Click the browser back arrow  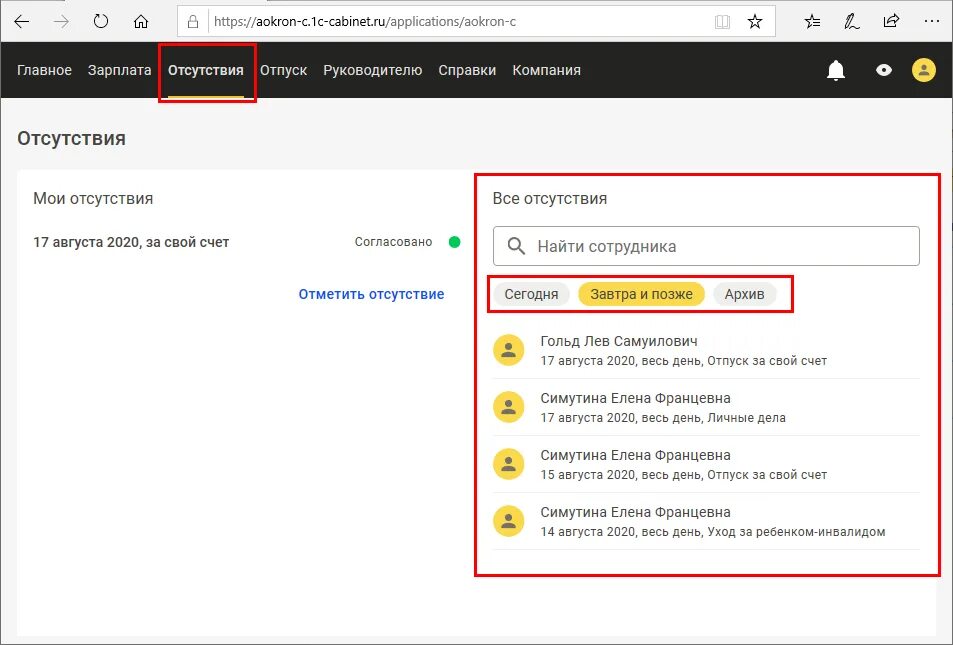[22, 22]
